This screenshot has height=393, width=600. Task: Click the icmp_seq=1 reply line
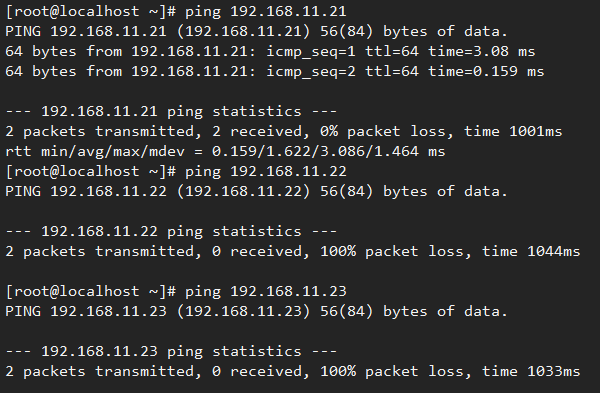click(270, 51)
